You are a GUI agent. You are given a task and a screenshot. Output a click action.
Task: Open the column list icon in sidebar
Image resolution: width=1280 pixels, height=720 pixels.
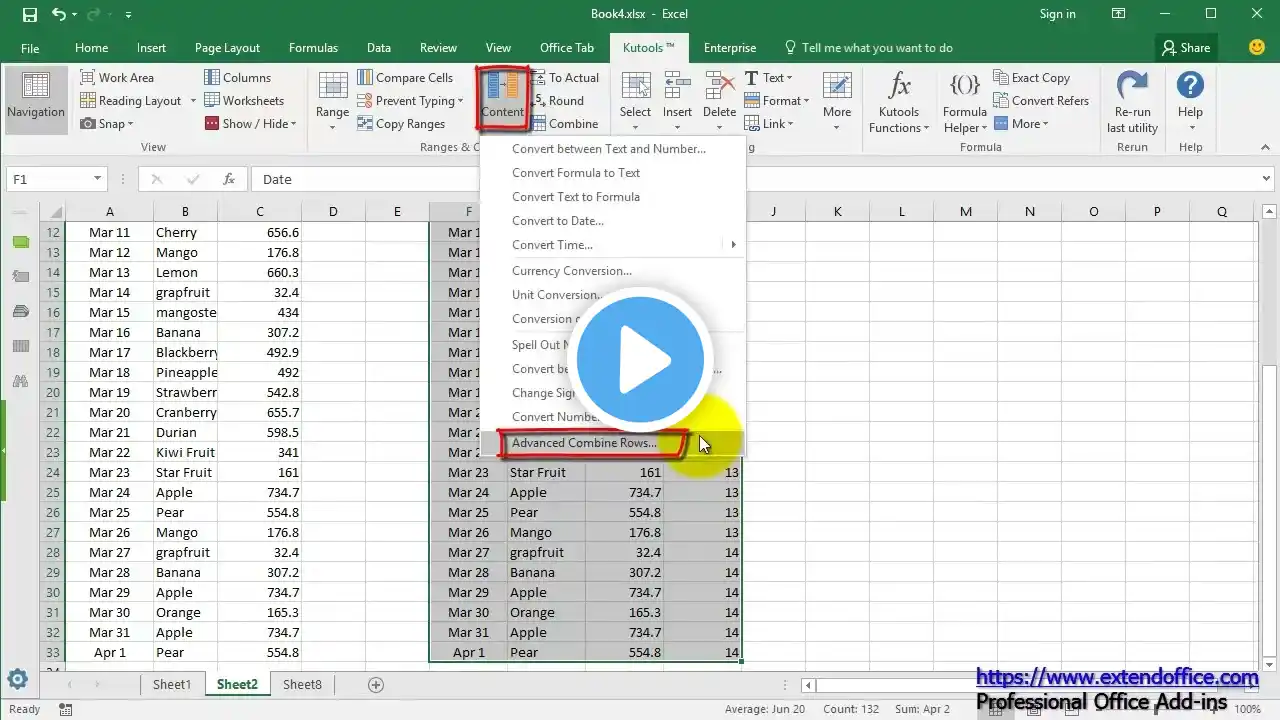(x=20, y=346)
